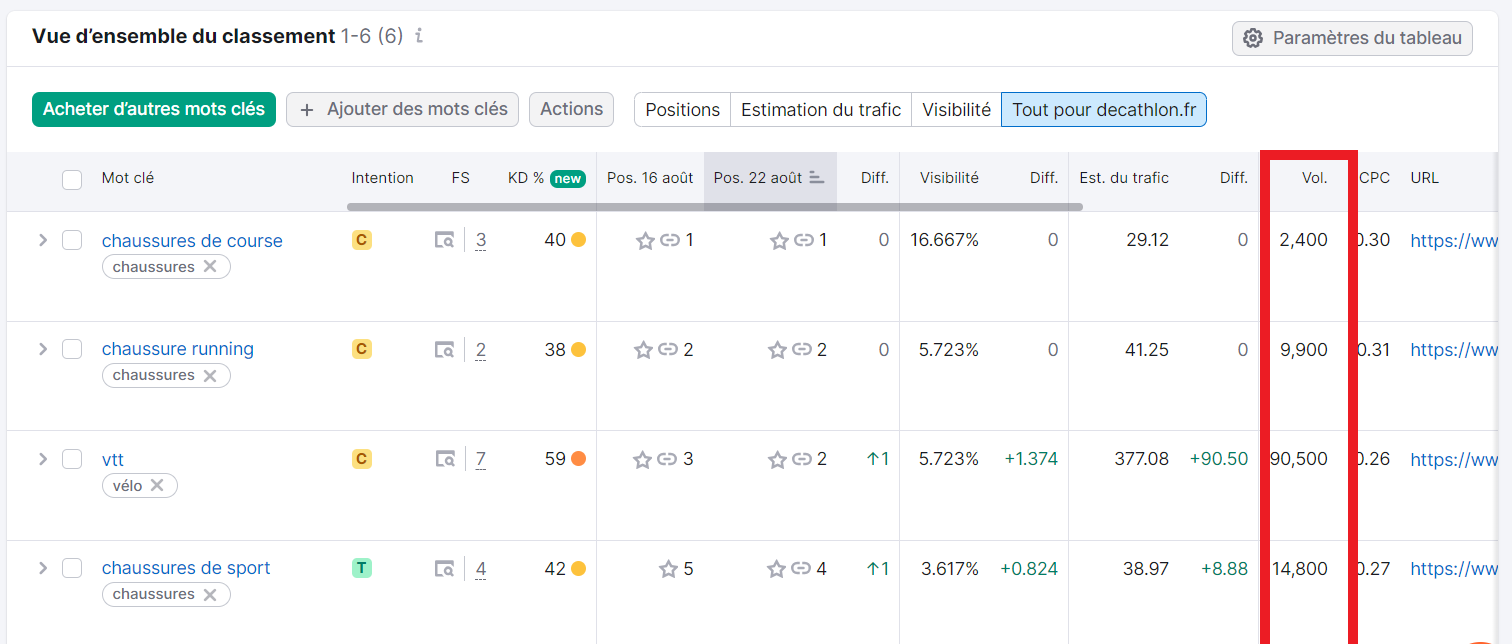The image size is (1512, 644).
Task: Open chaussures de course keyword link
Action: (x=192, y=240)
